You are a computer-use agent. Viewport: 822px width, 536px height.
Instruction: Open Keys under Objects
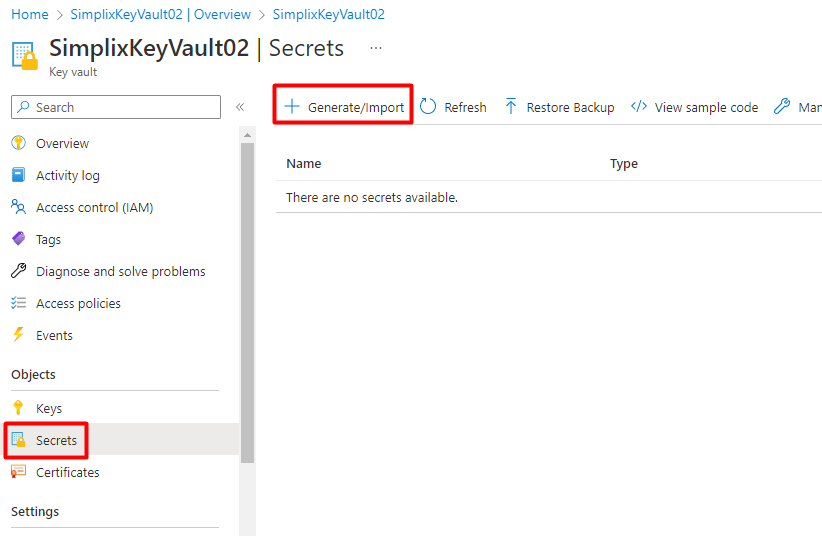click(49, 408)
